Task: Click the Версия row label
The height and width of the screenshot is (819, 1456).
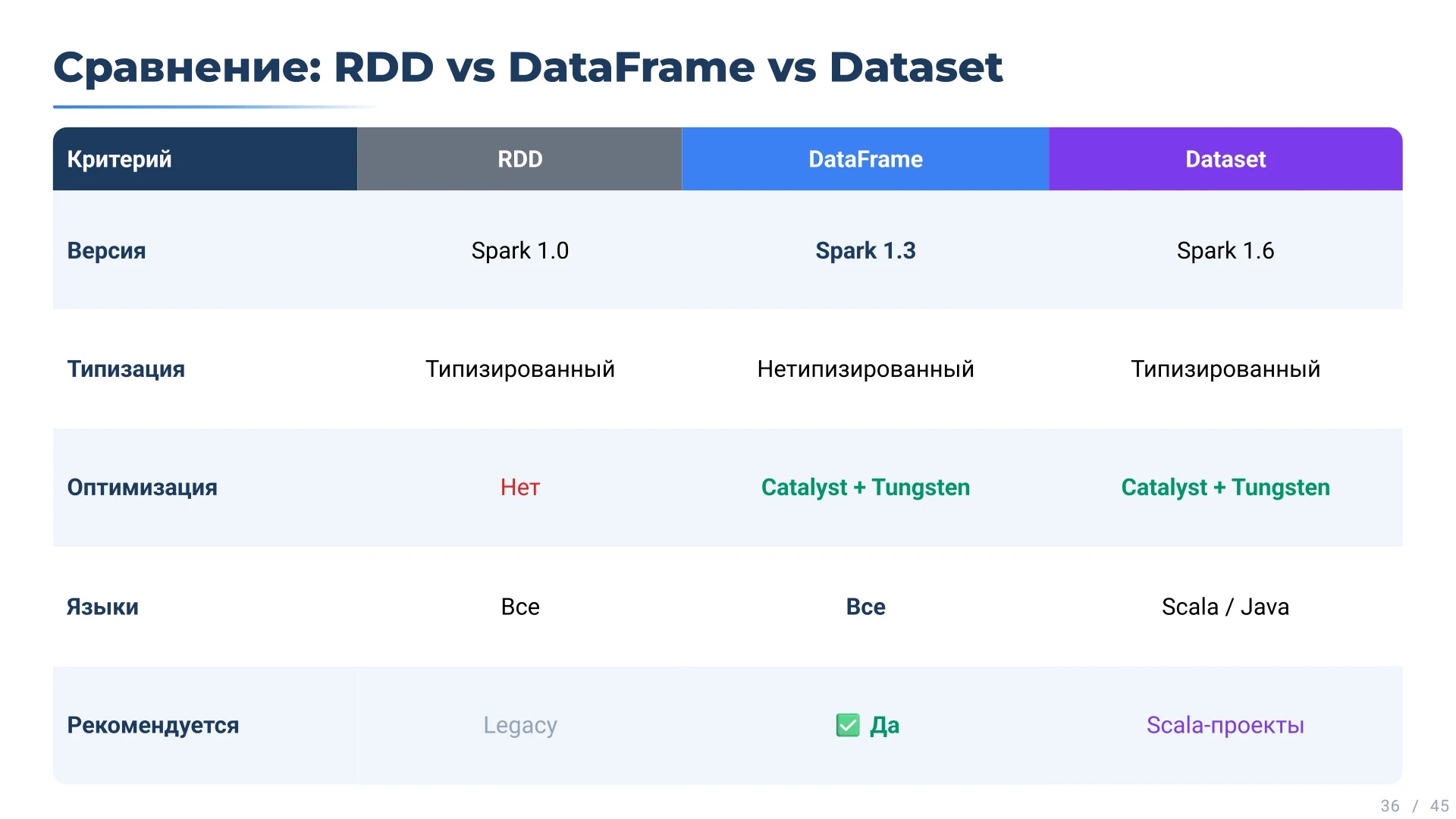Action: pyautogui.click(x=106, y=250)
